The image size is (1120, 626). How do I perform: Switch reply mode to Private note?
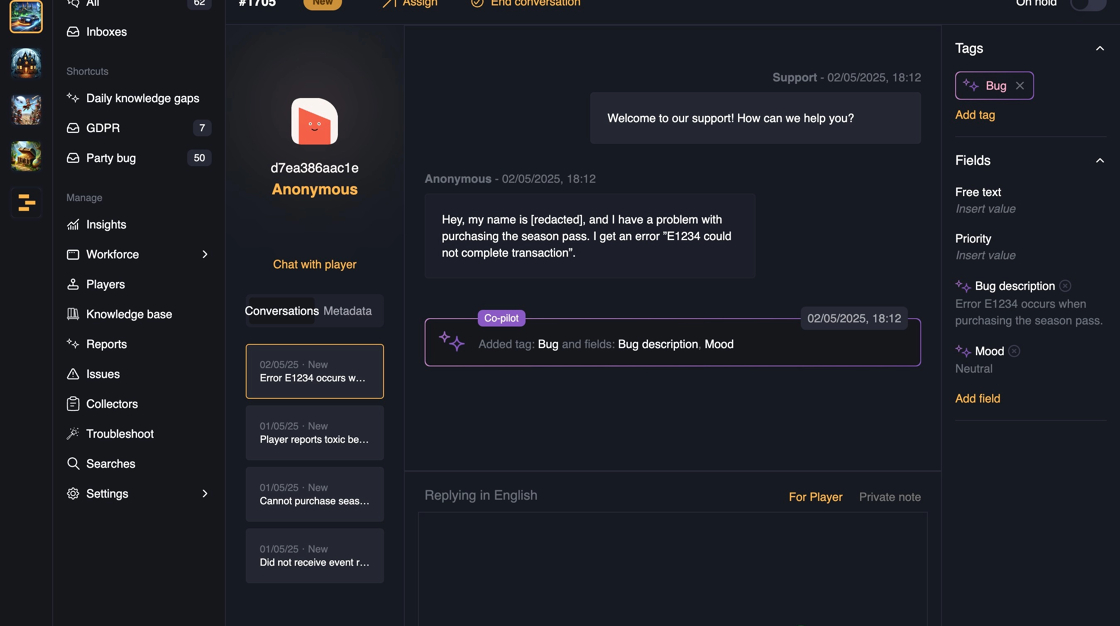click(889, 497)
